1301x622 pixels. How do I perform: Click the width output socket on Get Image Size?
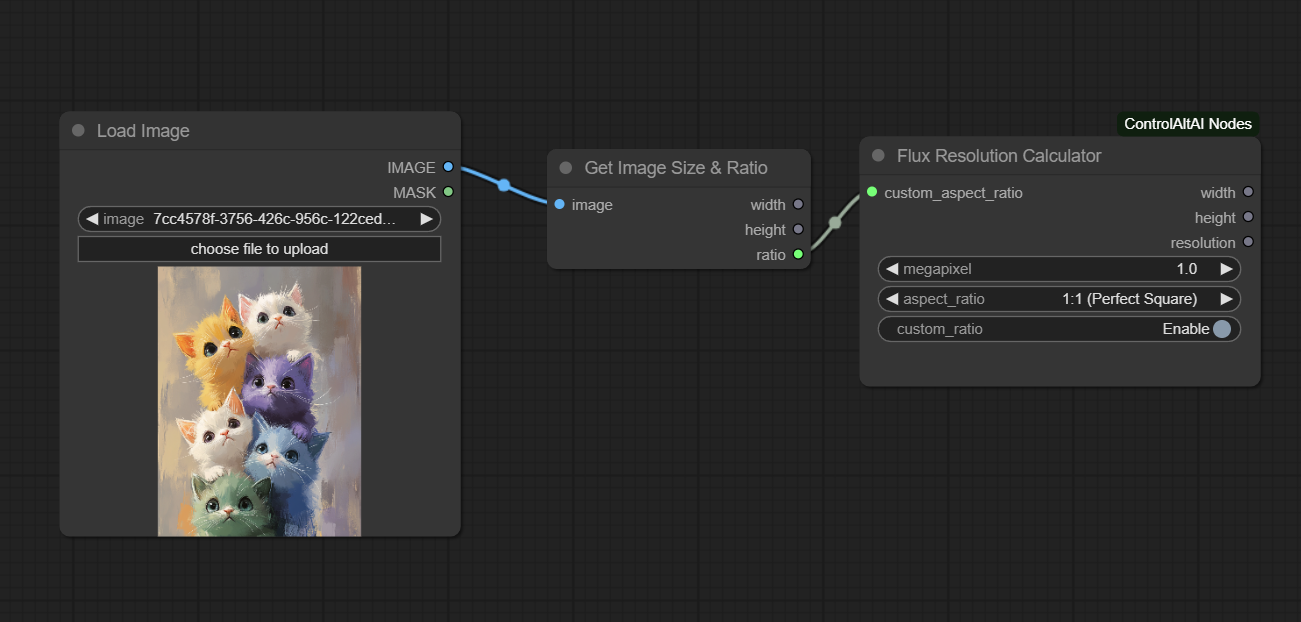coord(798,204)
